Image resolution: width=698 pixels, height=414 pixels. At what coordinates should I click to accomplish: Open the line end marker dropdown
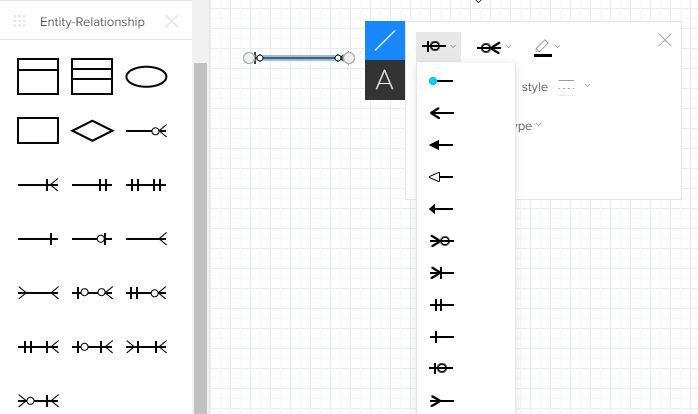(x=493, y=46)
